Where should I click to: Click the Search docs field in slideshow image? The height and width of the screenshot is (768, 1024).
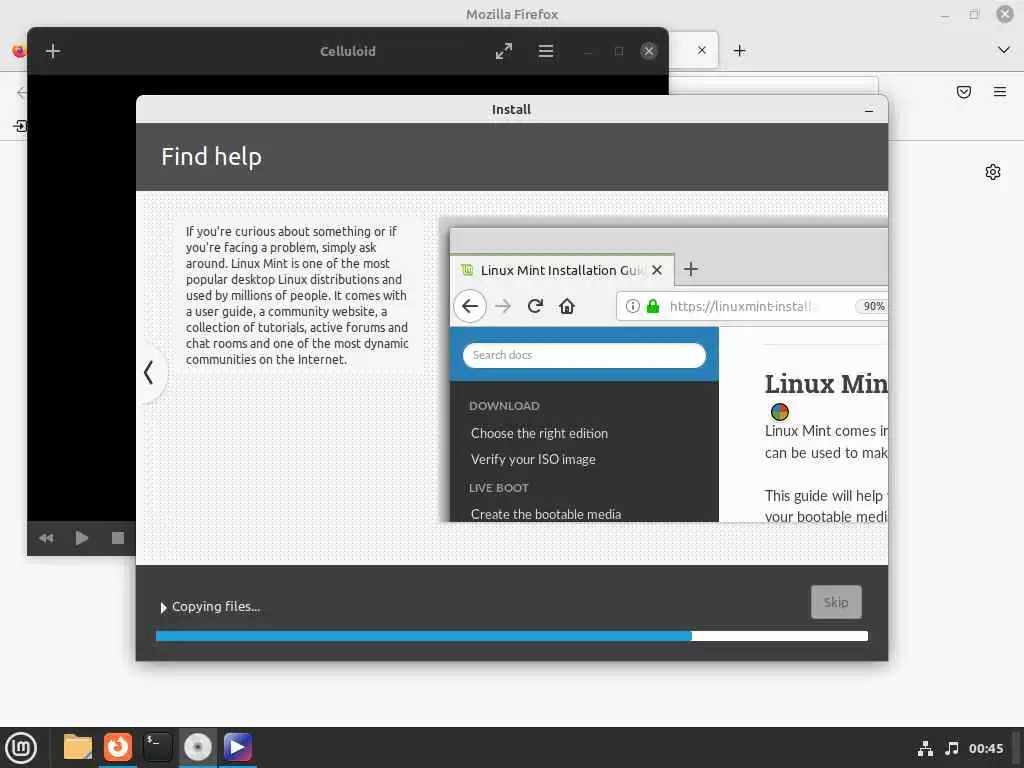pos(584,355)
